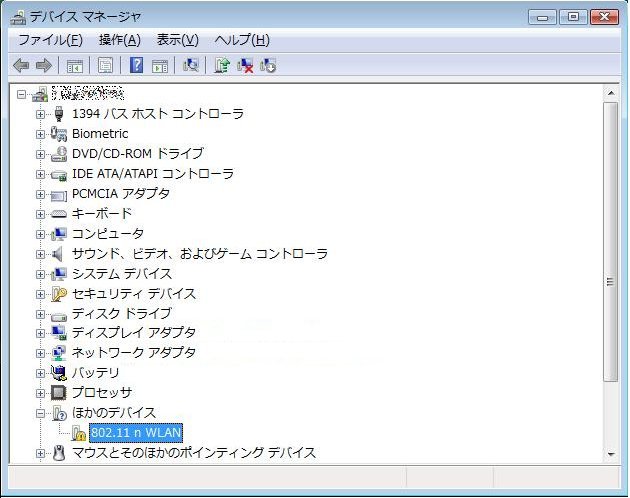Toggle the console tree pane icon
The height and width of the screenshot is (498, 630).
tap(75, 66)
